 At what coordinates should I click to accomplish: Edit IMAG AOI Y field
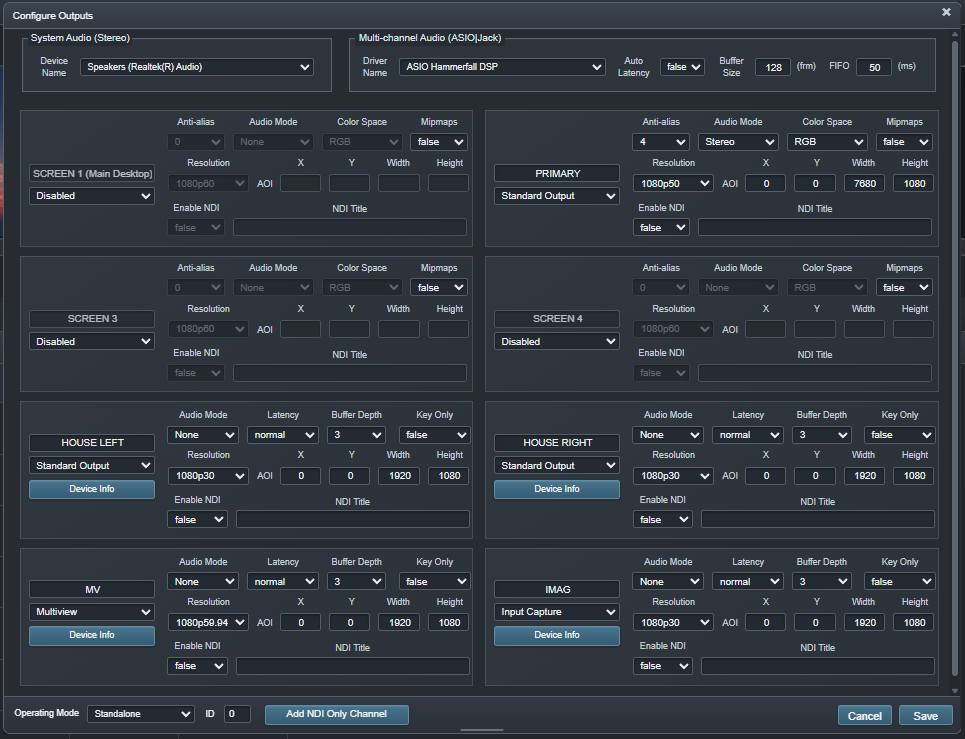815,623
